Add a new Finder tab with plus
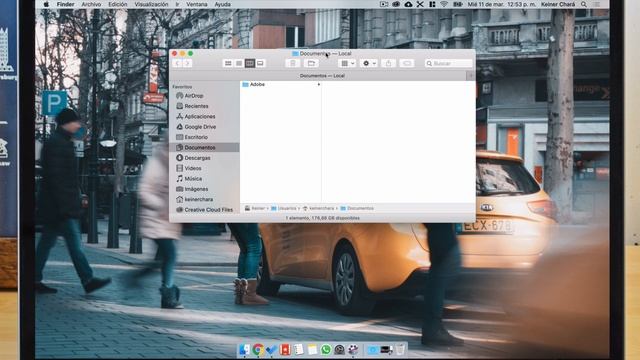The width and height of the screenshot is (640, 360). coord(471,76)
